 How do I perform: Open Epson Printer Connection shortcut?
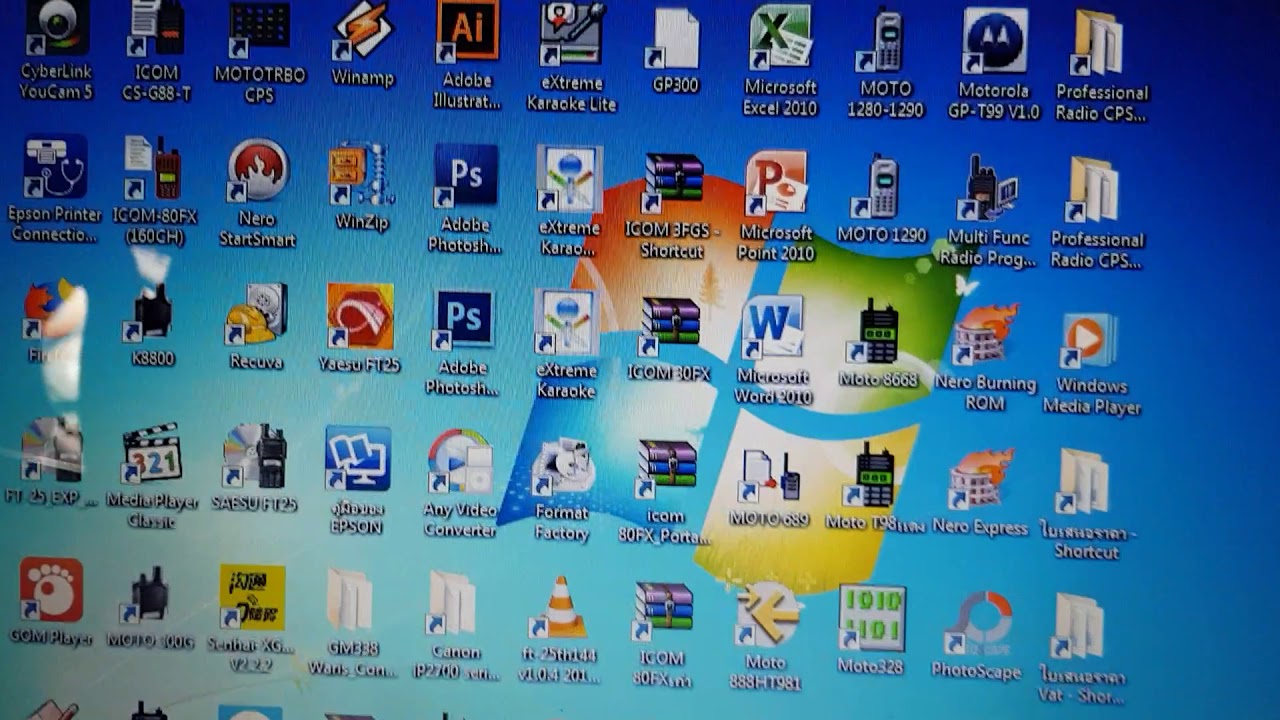(55, 190)
